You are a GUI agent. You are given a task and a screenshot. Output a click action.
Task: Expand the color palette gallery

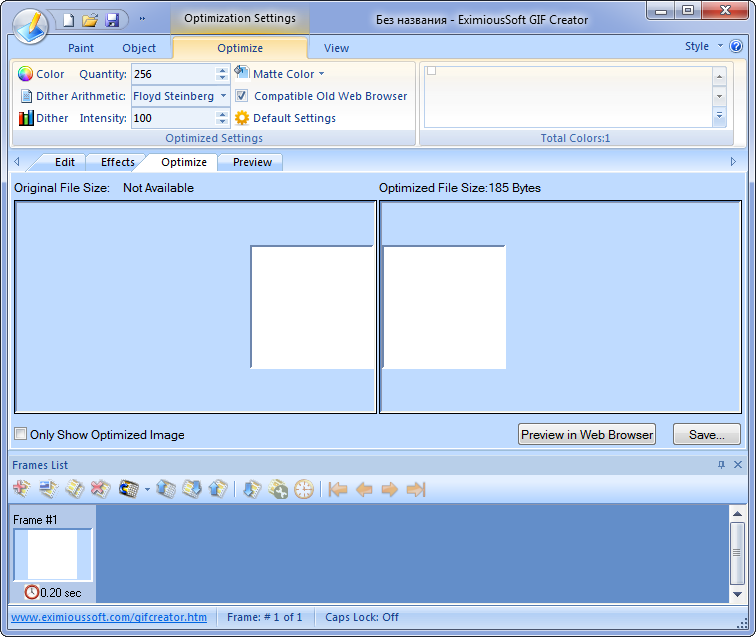[719, 116]
